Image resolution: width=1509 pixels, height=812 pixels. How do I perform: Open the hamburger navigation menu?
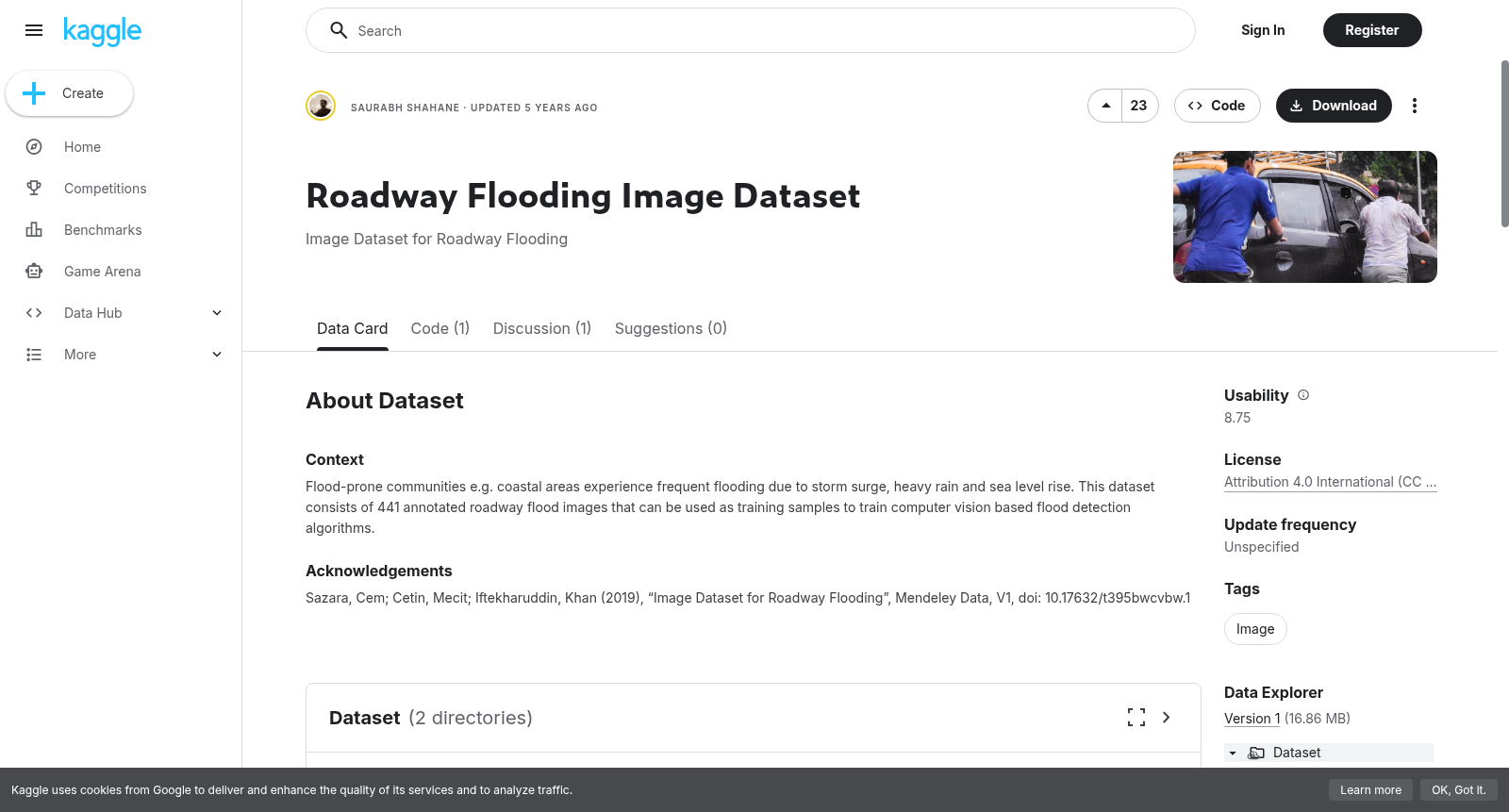pyautogui.click(x=34, y=30)
